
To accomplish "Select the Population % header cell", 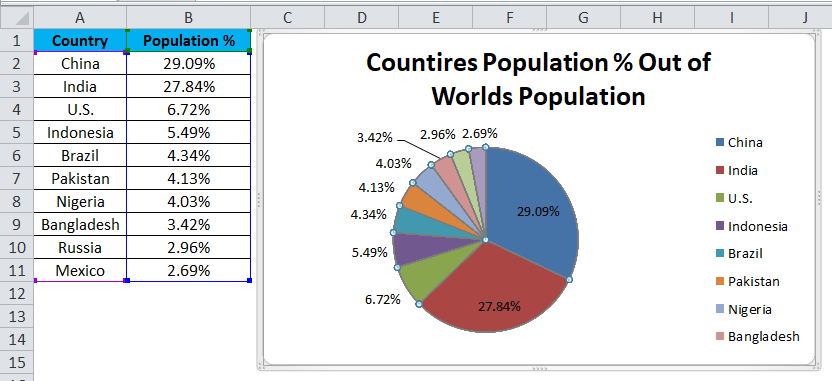I will 188,41.
